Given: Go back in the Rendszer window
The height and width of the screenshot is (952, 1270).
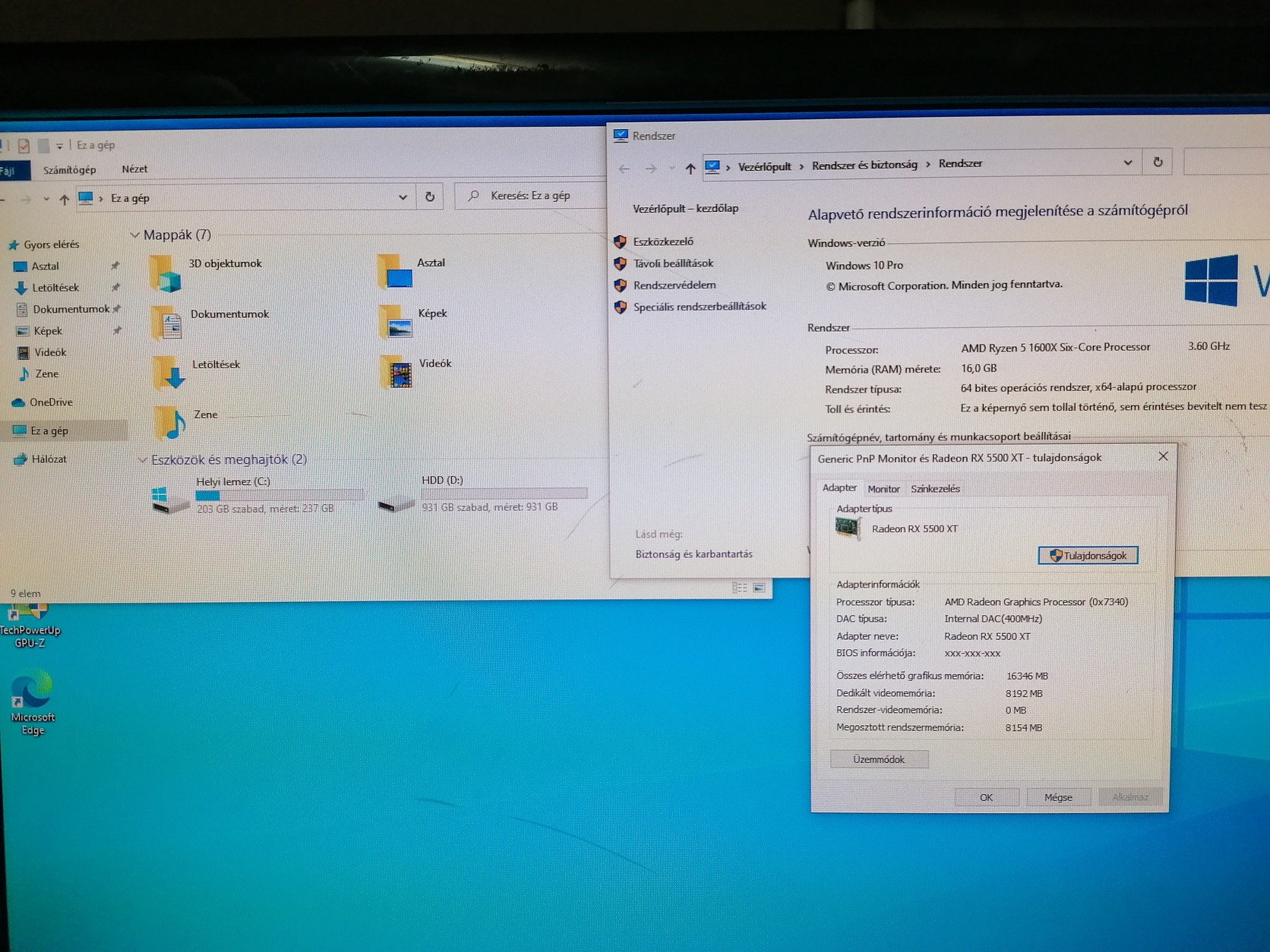Looking at the screenshot, I should click(x=624, y=169).
